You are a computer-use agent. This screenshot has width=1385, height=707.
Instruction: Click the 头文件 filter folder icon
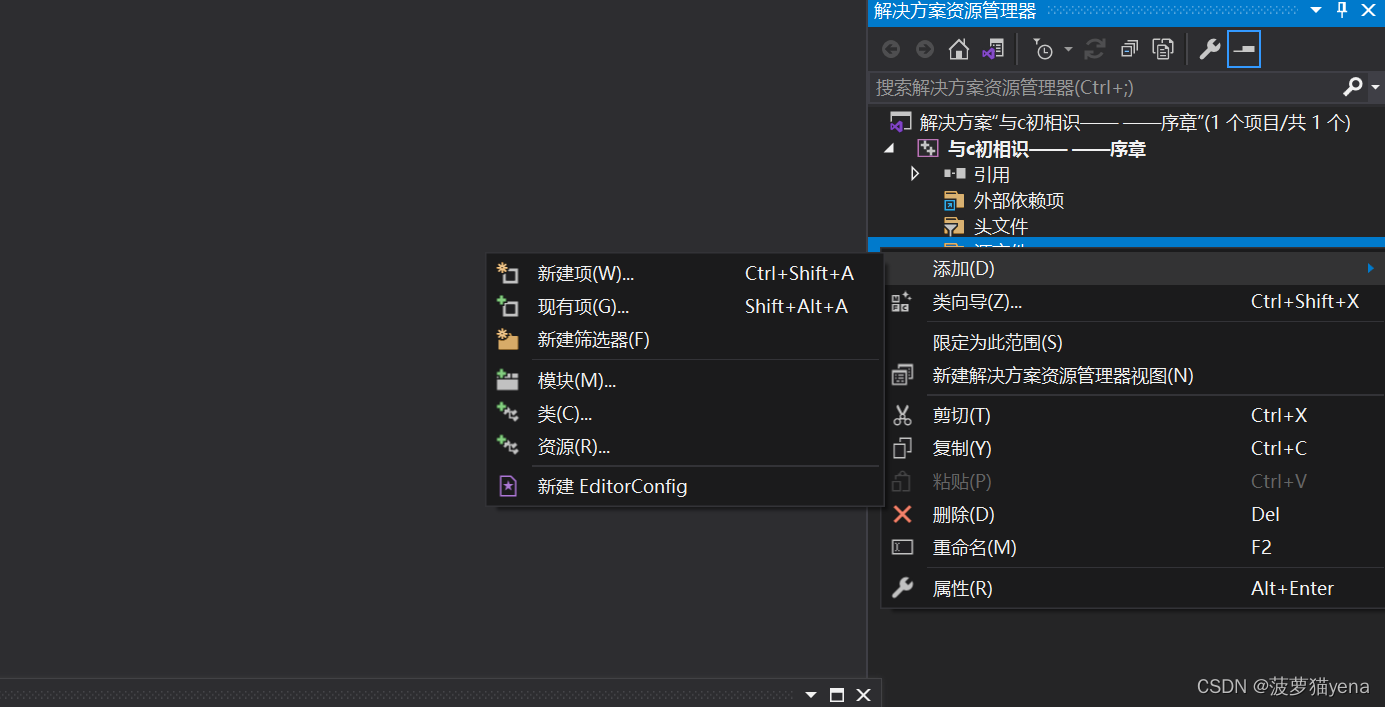point(955,227)
